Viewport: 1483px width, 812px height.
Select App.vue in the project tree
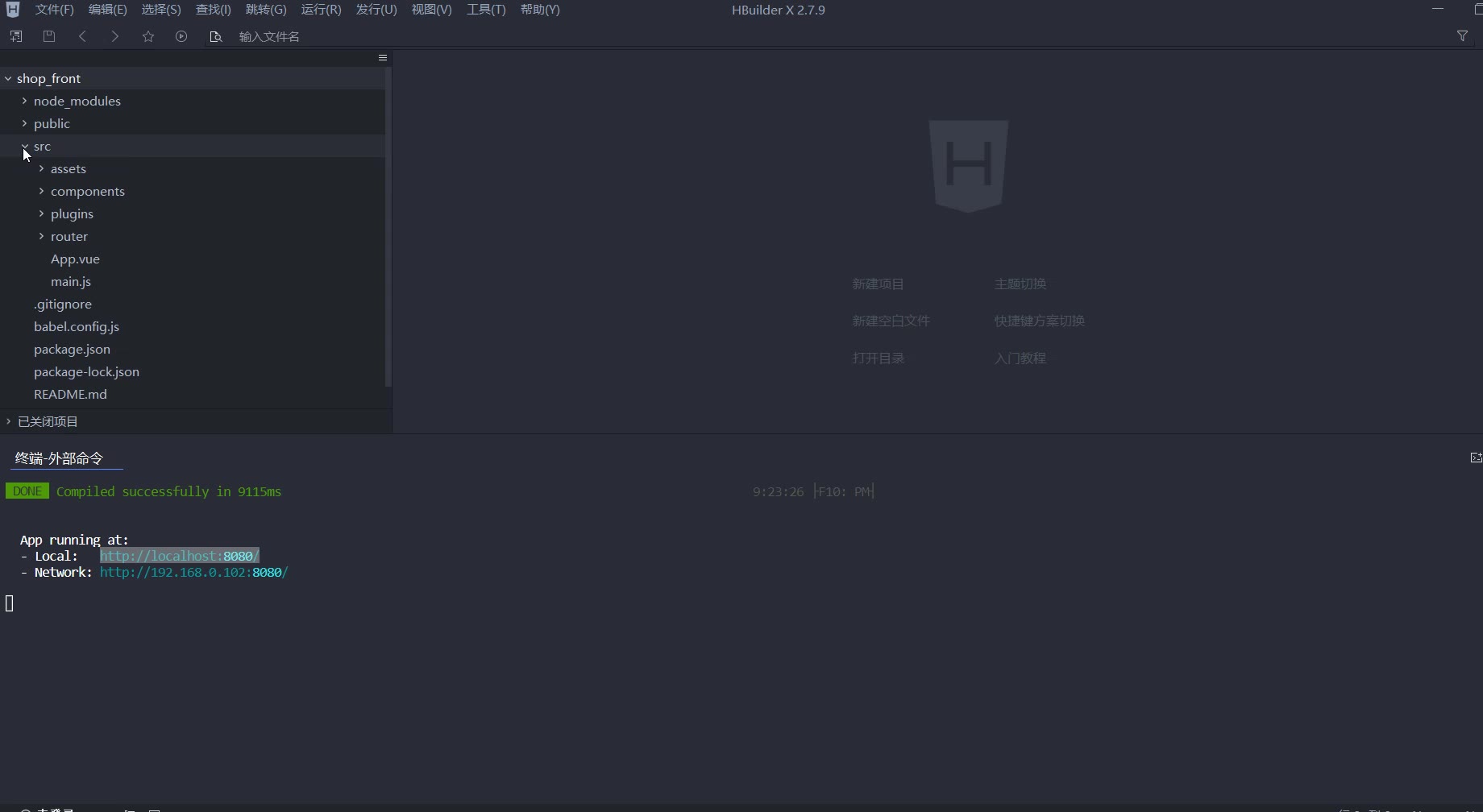tap(75, 259)
